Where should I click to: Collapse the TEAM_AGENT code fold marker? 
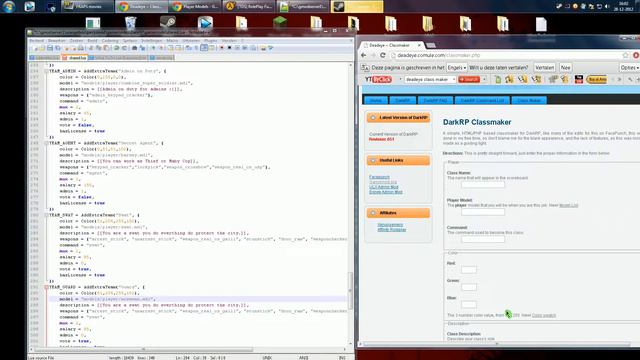pyautogui.click(x=47, y=143)
